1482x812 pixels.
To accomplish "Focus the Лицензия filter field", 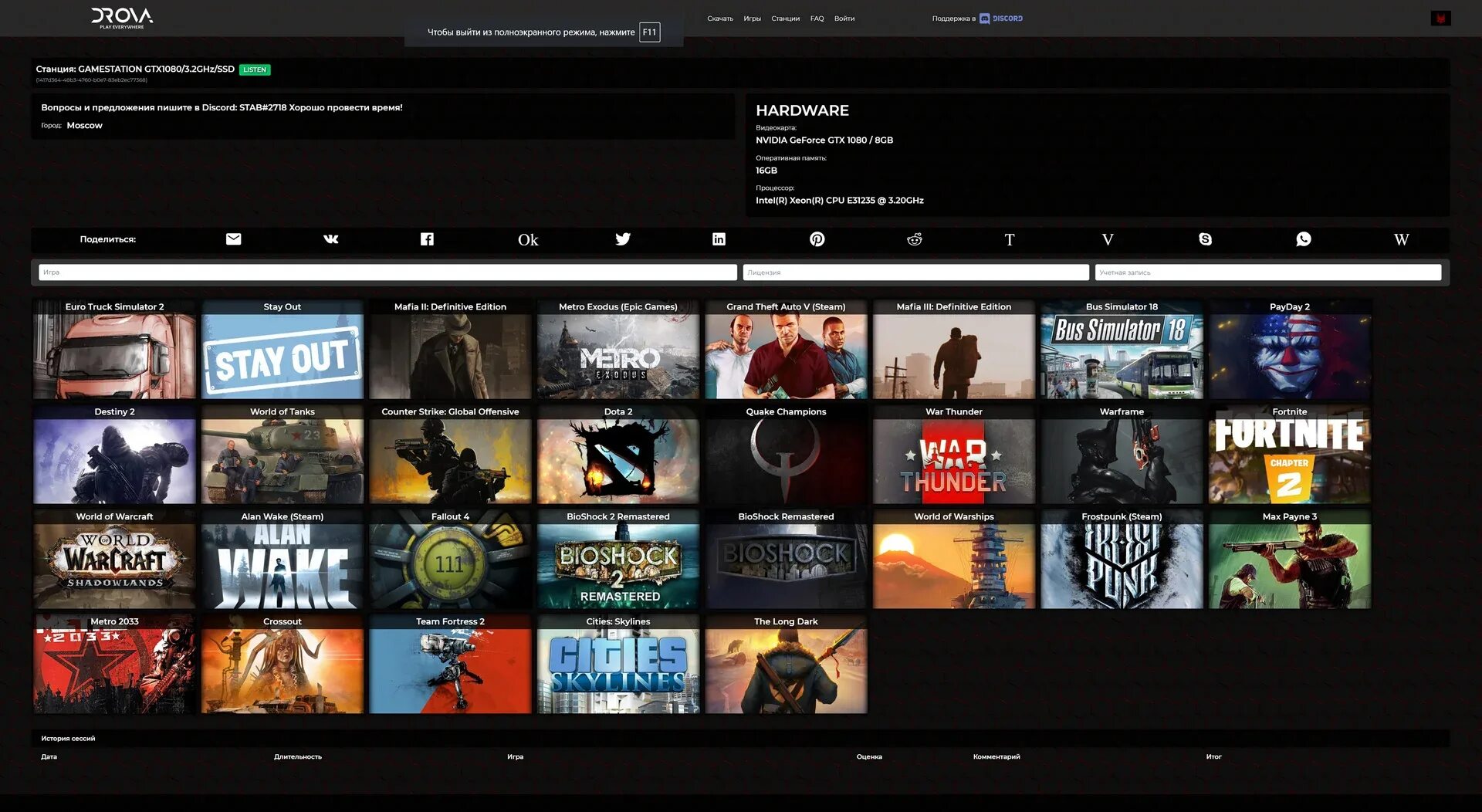I will (x=915, y=272).
